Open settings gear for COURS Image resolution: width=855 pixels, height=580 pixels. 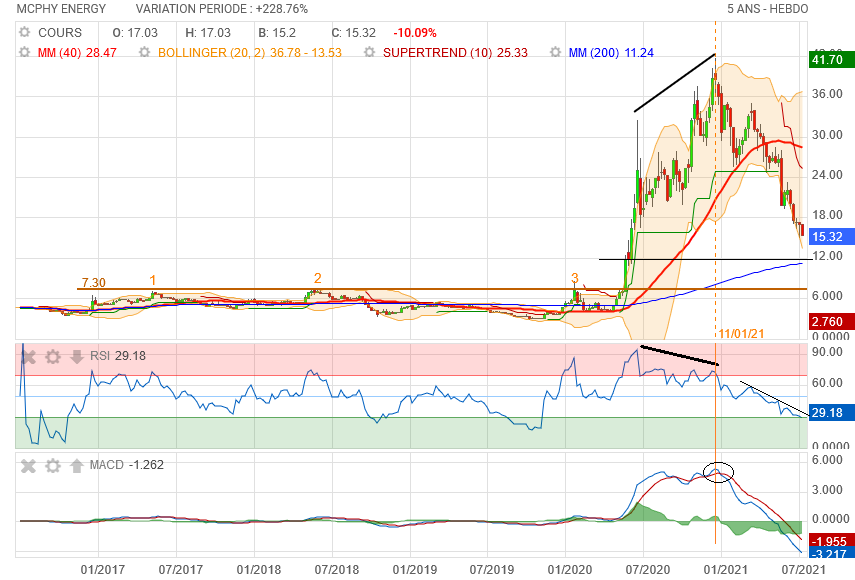[25, 32]
